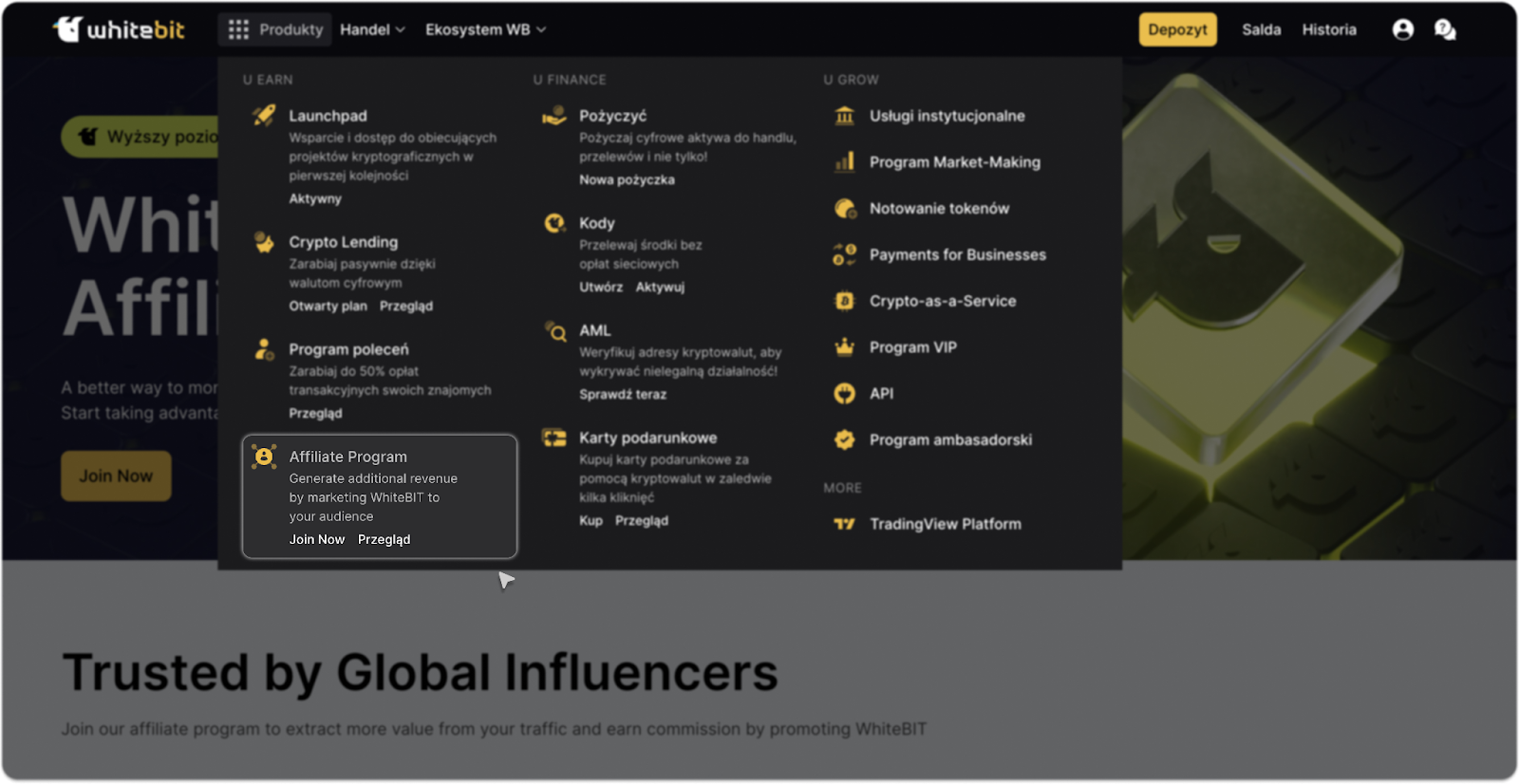Open Crypto Lending menu entry
Viewport: 1519px width, 784px height.
[343, 242]
